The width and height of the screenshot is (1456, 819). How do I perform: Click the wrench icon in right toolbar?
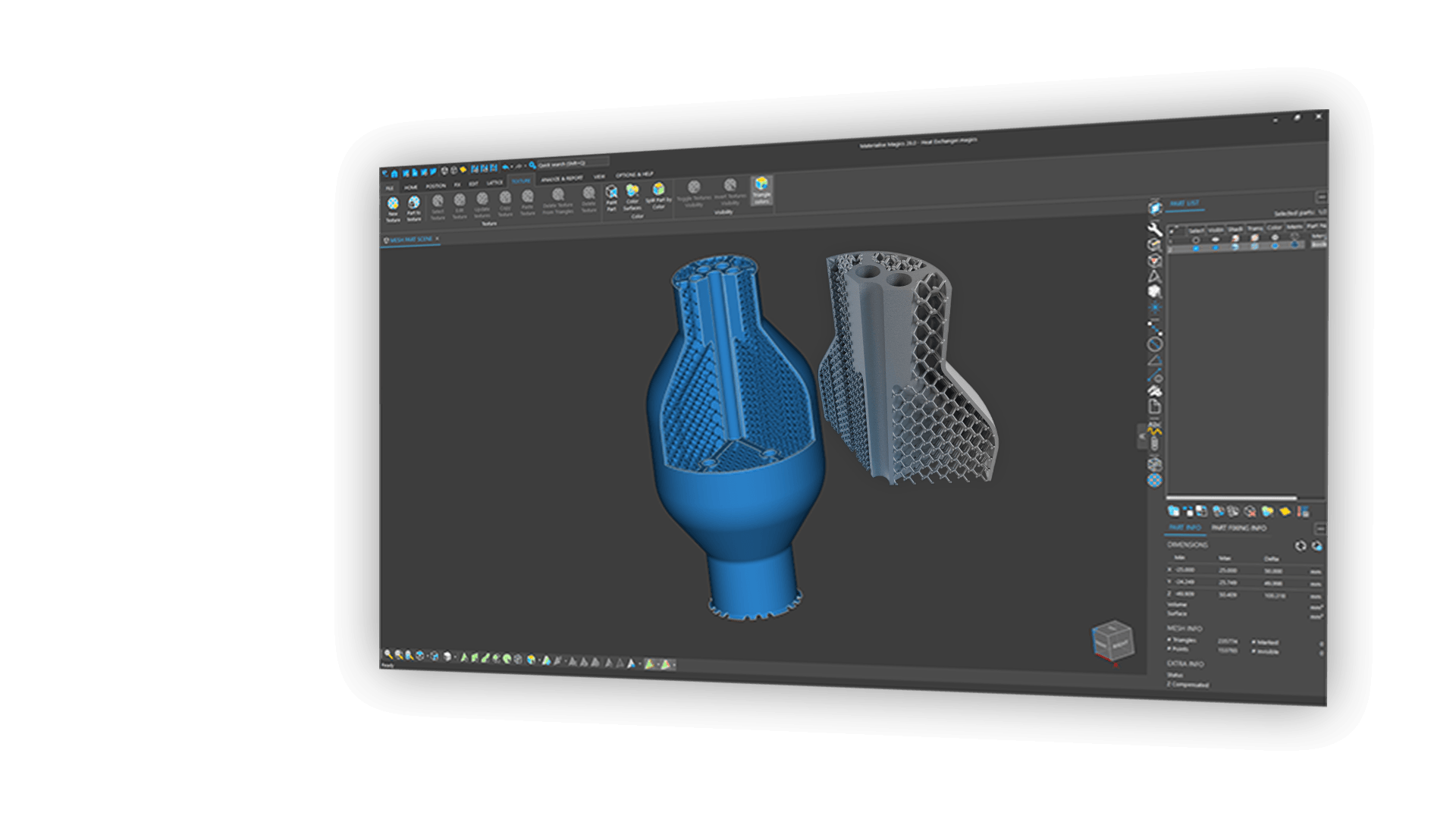coord(1154,228)
